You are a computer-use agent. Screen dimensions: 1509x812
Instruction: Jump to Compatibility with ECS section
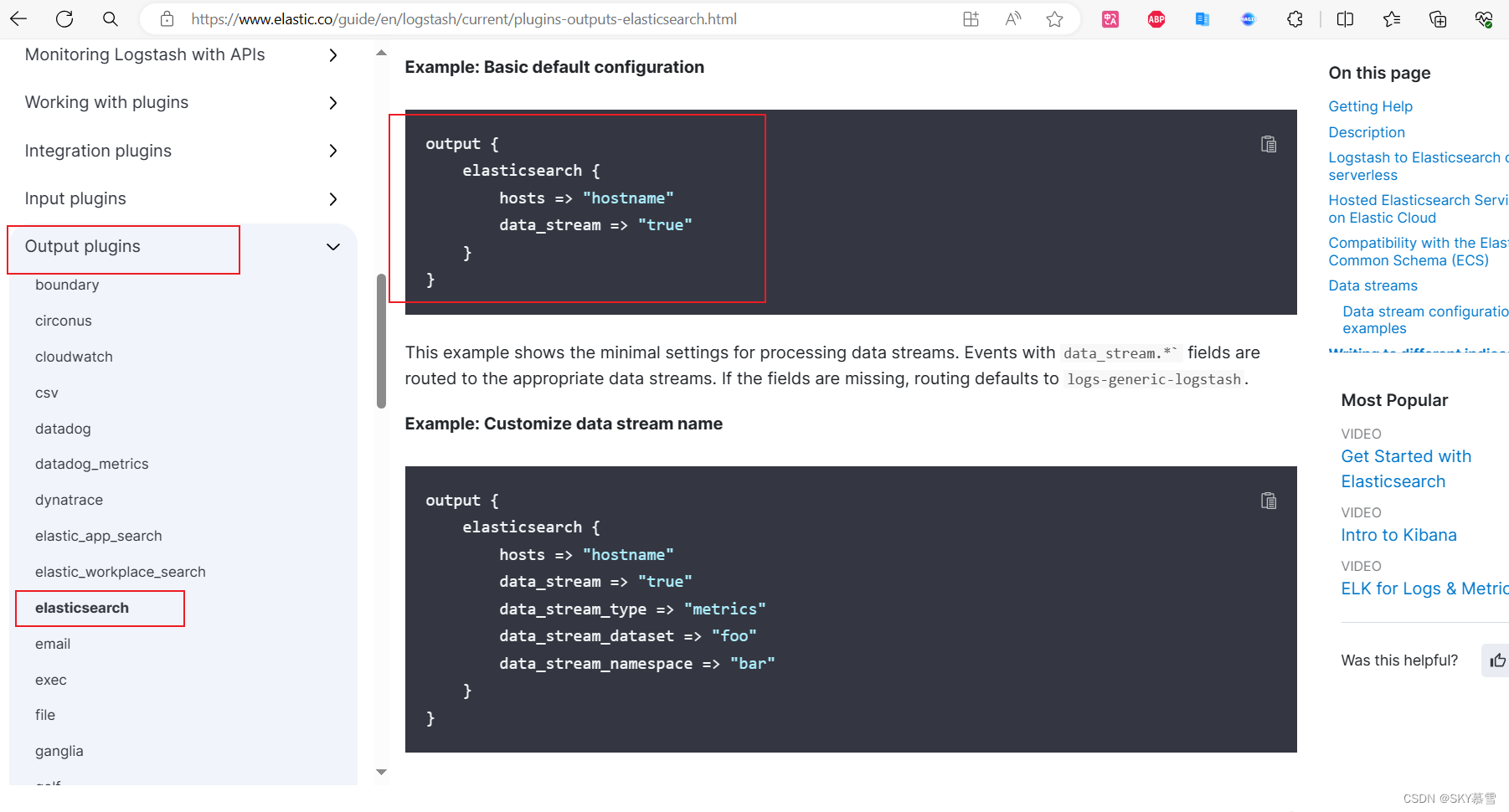tap(1418, 251)
